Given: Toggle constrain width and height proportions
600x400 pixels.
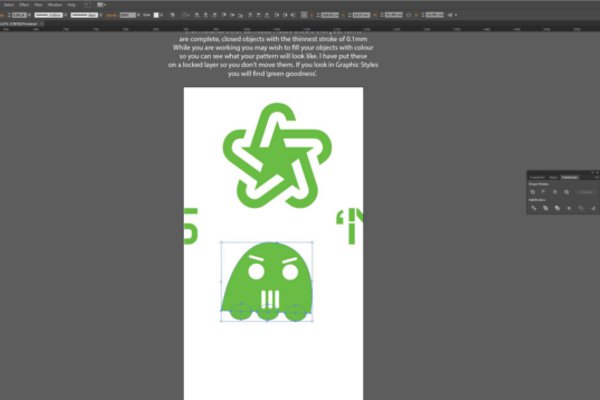Looking at the screenshot, I should [x=409, y=15].
